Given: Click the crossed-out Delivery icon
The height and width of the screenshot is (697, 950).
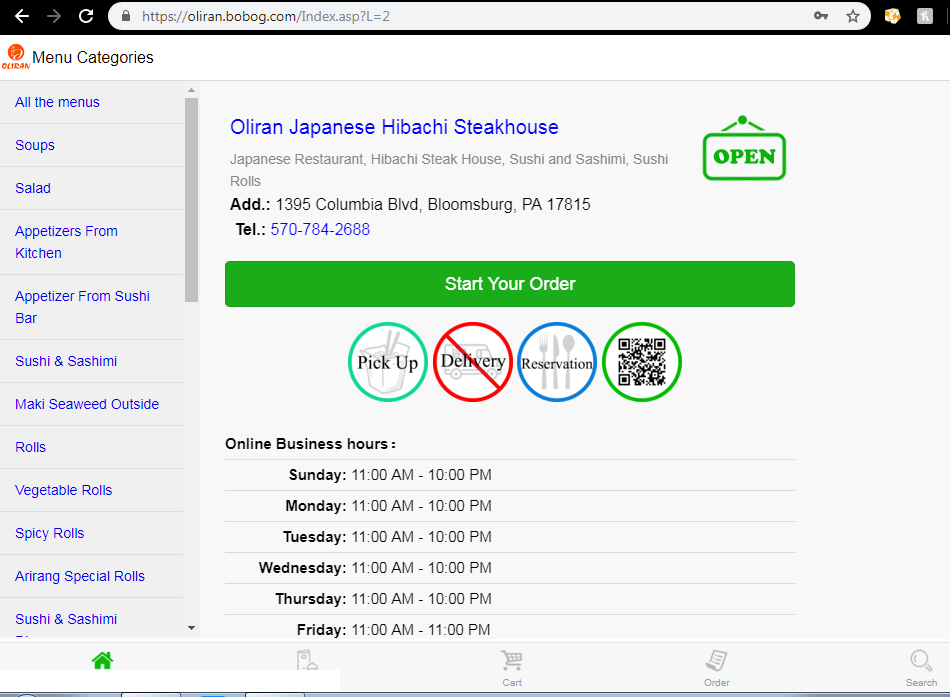Looking at the screenshot, I should click(x=473, y=362).
